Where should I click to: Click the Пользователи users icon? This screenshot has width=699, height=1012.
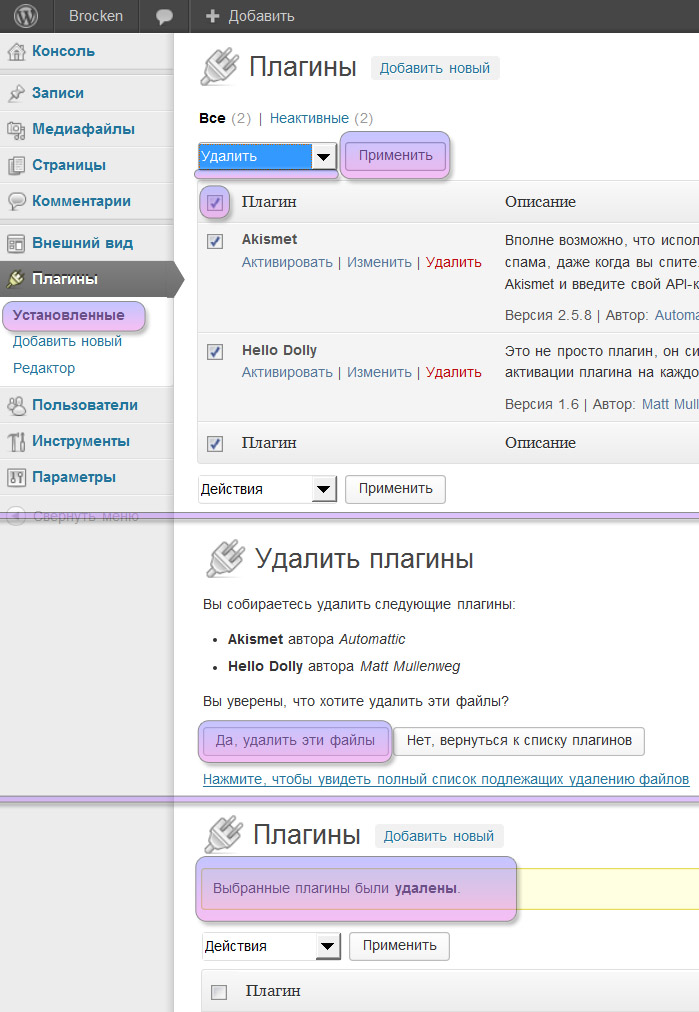tap(16, 405)
